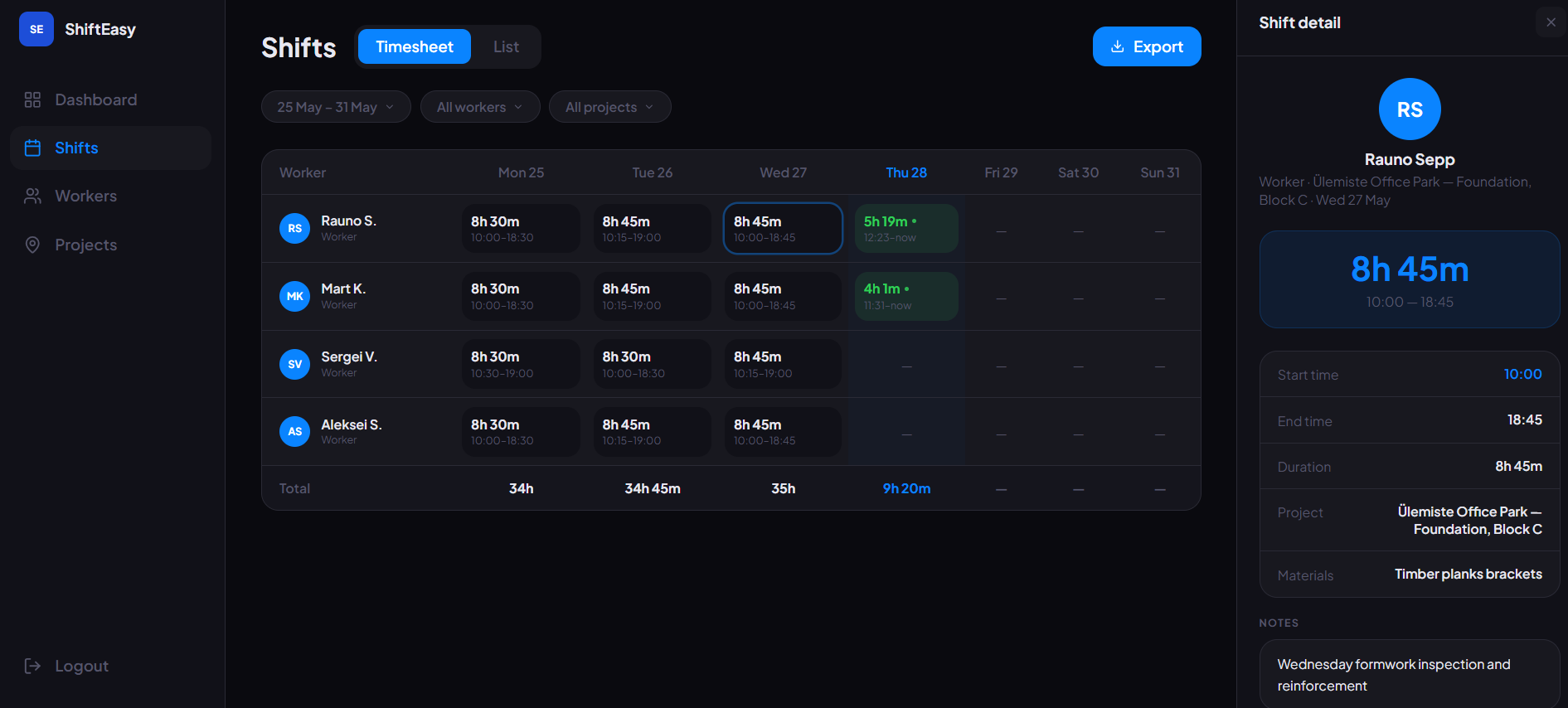Image resolution: width=1568 pixels, height=708 pixels.
Task: Open Rauno S. Monday 8h 30m shift
Action: pos(521,228)
